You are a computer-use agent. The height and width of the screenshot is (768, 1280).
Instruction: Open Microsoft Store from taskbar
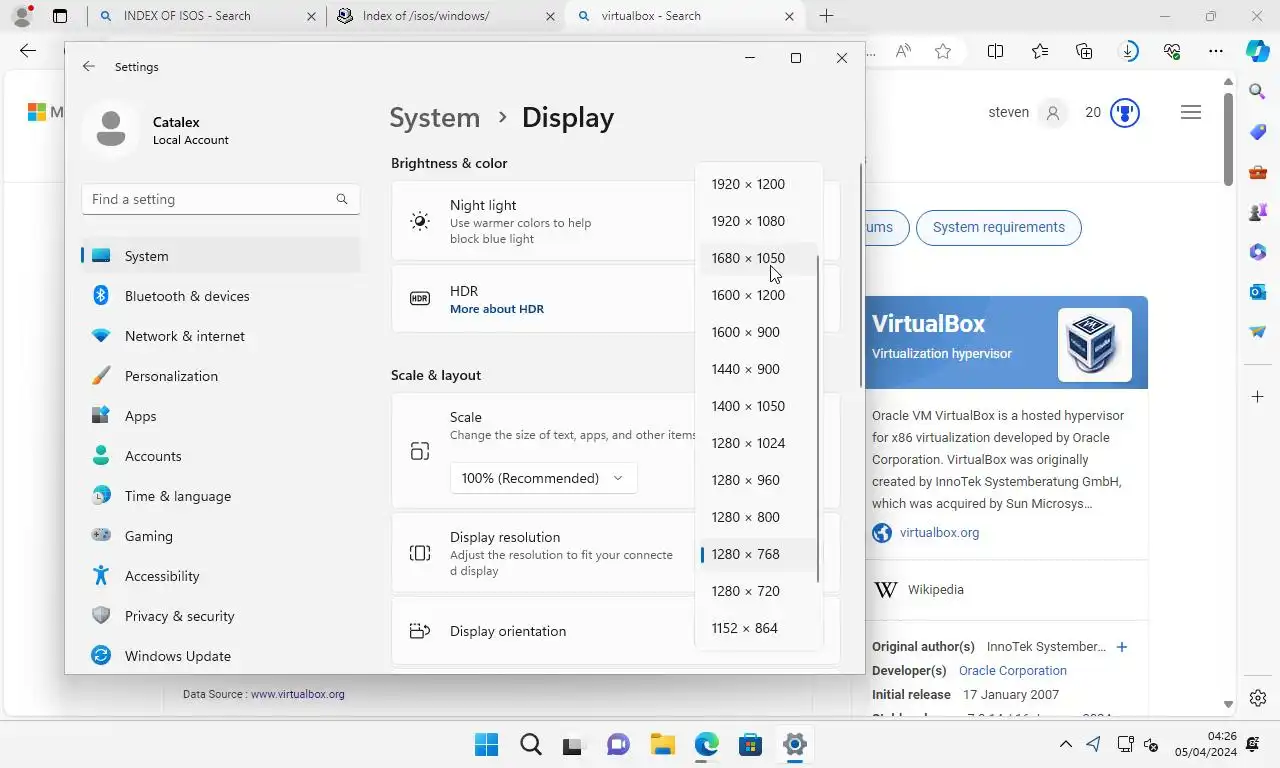(750, 745)
